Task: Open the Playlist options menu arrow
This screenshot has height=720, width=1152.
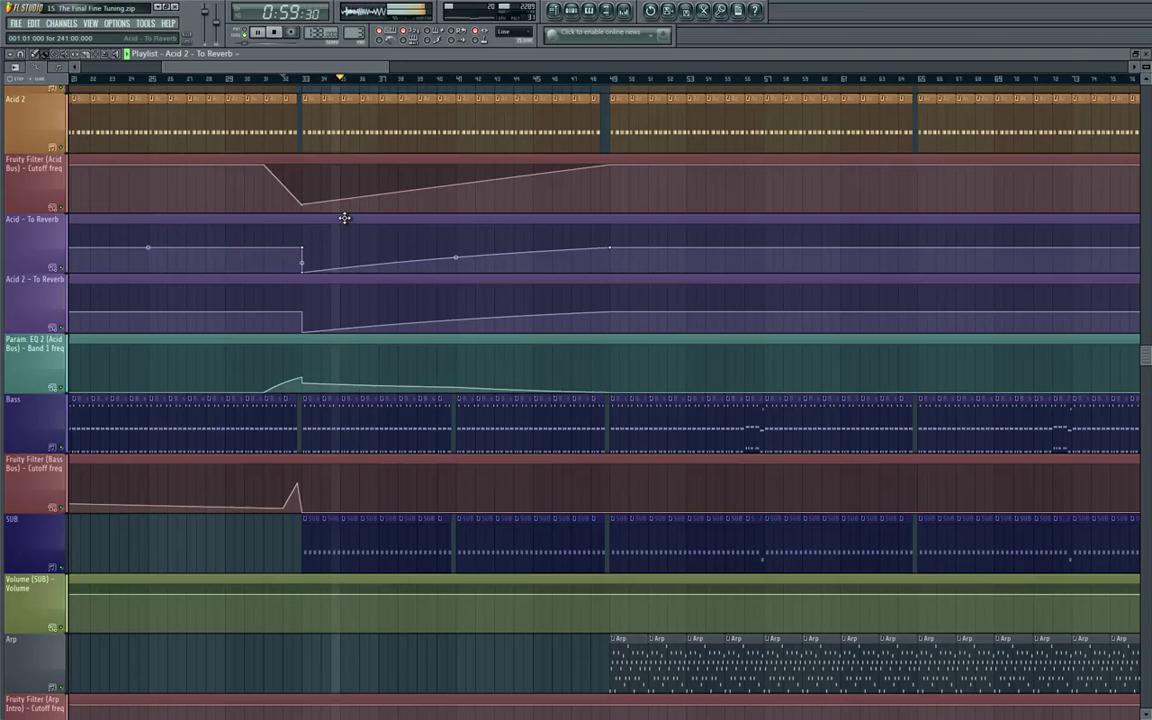Action: [x=10, y=54]
